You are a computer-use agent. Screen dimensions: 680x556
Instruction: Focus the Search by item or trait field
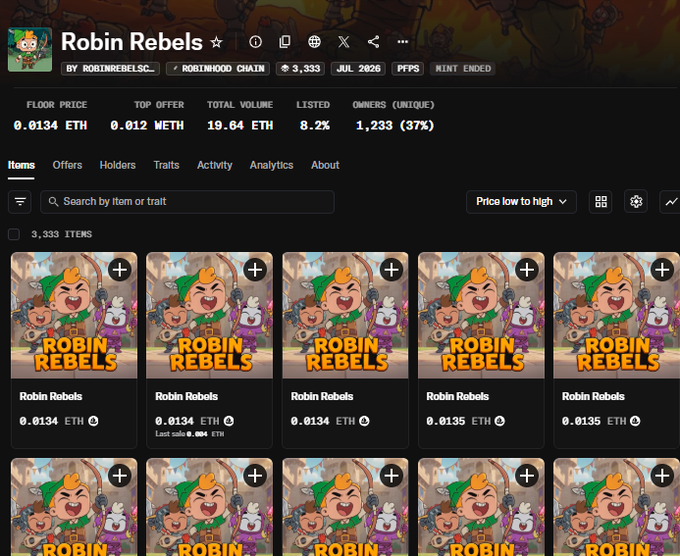[x=187, y=202]
